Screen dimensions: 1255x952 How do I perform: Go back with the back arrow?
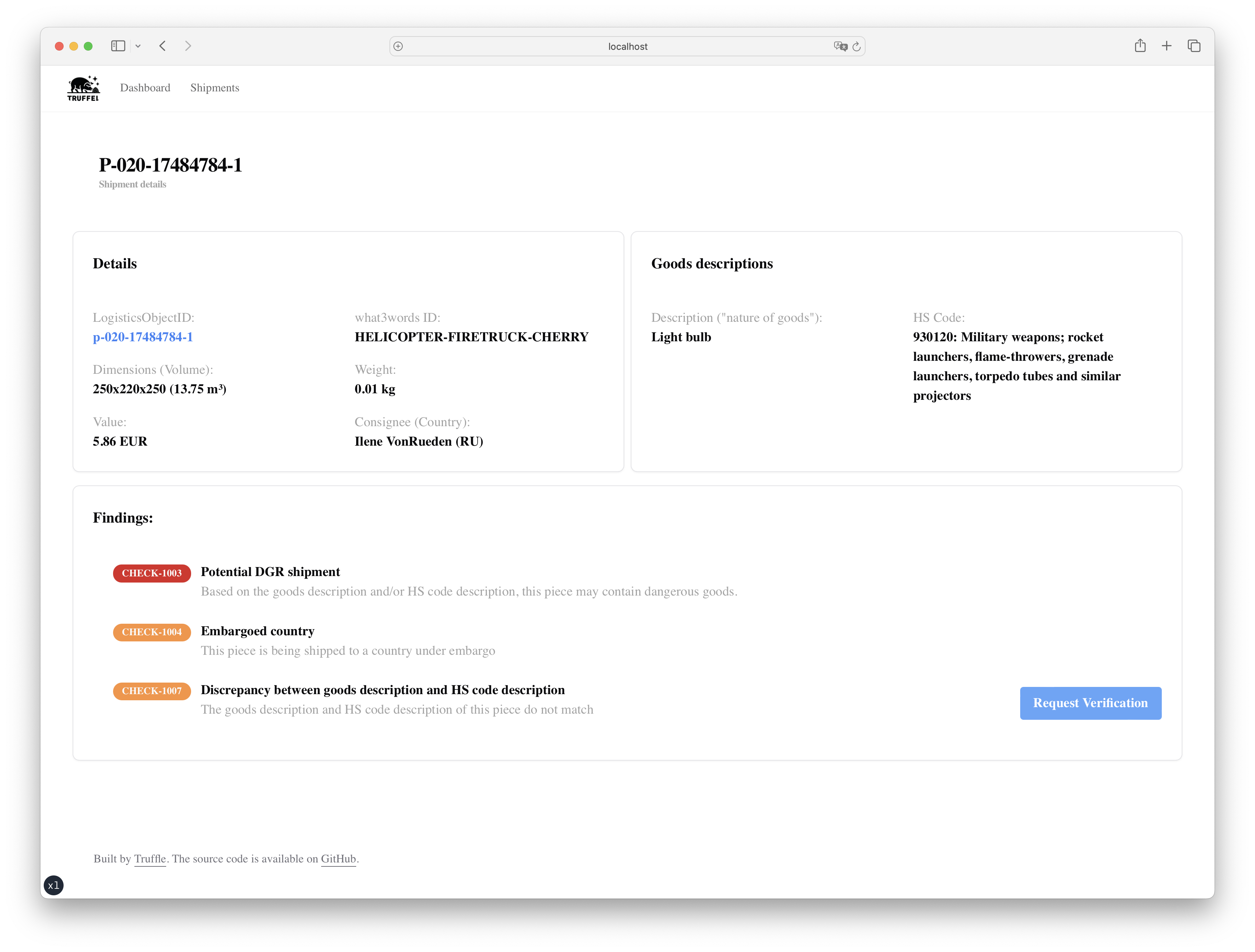pyautogui.click(x=163, y=46)
